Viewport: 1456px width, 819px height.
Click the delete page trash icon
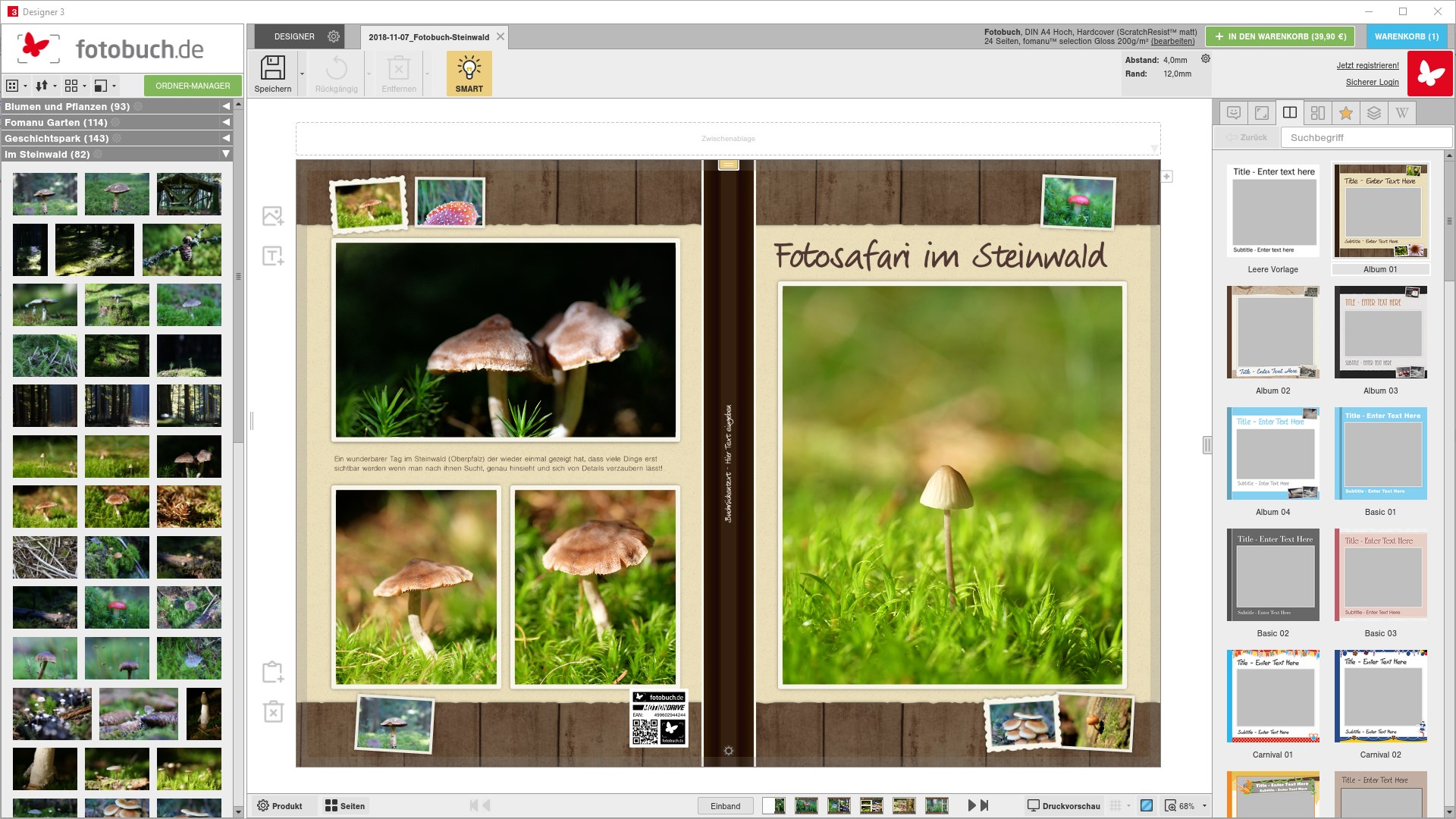click(x=273, y=711)
